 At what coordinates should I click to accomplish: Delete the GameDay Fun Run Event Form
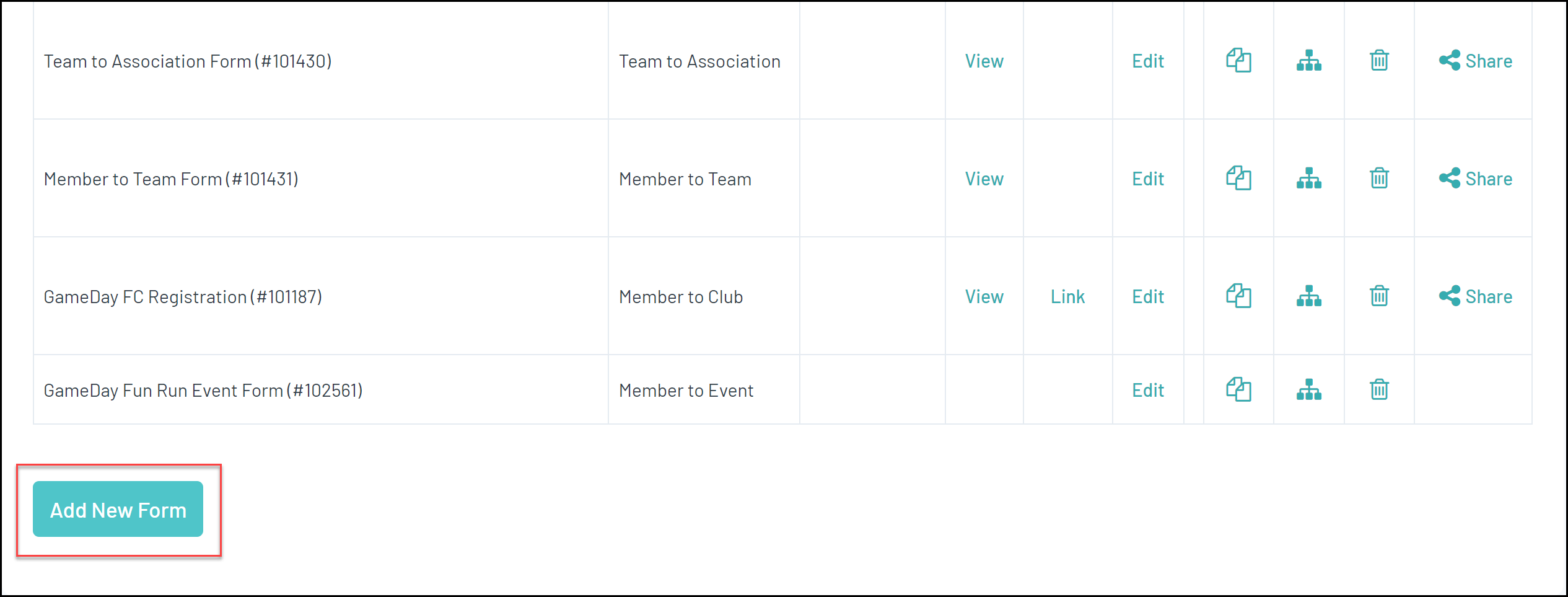[1379, 390]
